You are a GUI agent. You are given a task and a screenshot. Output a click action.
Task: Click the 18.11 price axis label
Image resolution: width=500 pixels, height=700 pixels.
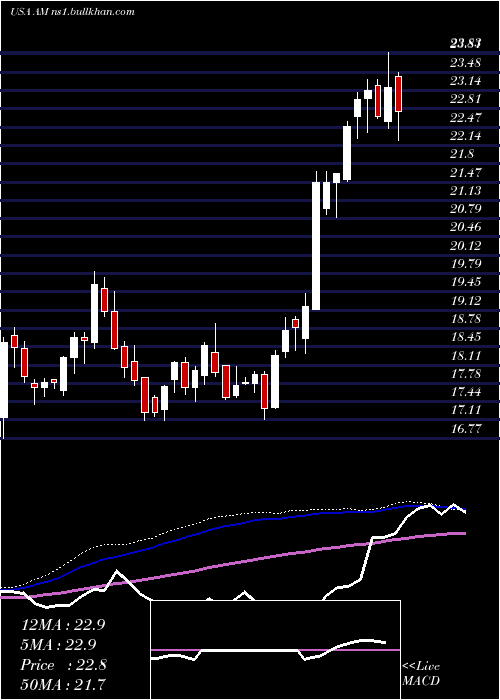pos(466,355)
